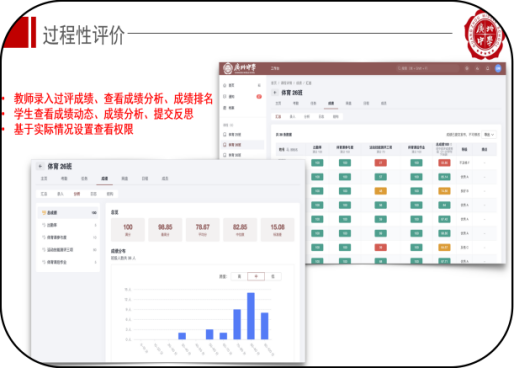Viewport: 514px width, 368px height.
Task: Open the home item at top of the left sidebar
Action: (230, 85)
